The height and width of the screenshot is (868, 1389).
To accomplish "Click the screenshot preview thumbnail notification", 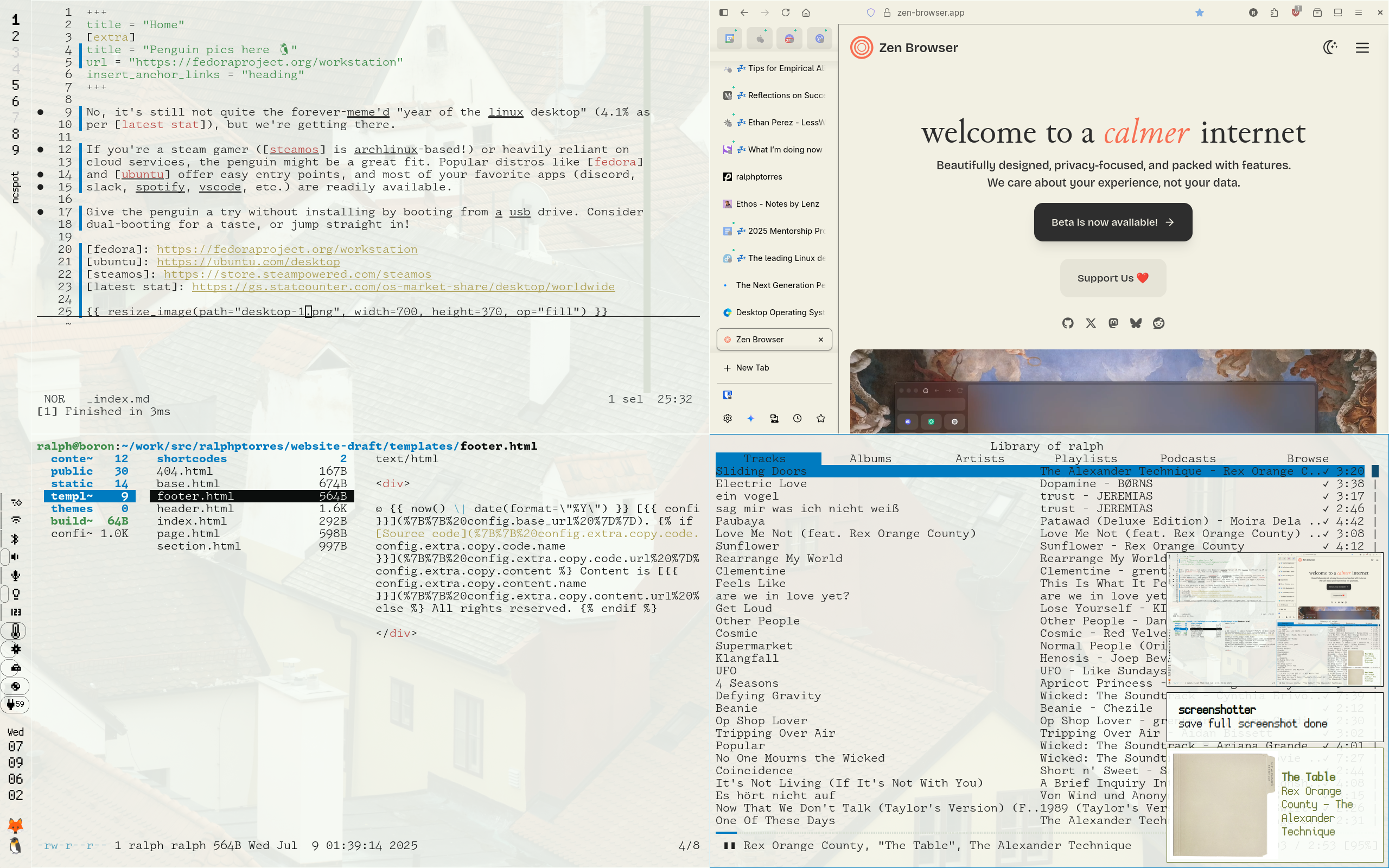I will point(1275,620).
